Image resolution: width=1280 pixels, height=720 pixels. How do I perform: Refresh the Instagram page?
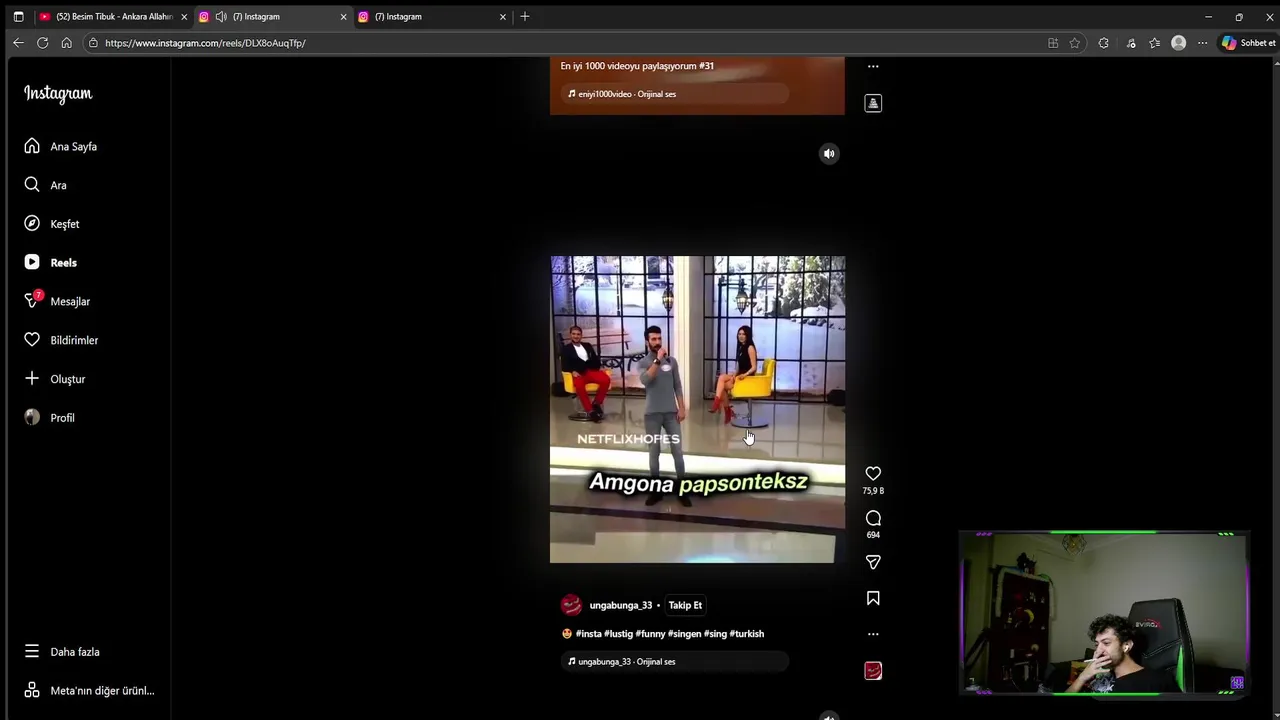[x=42, y=43]
